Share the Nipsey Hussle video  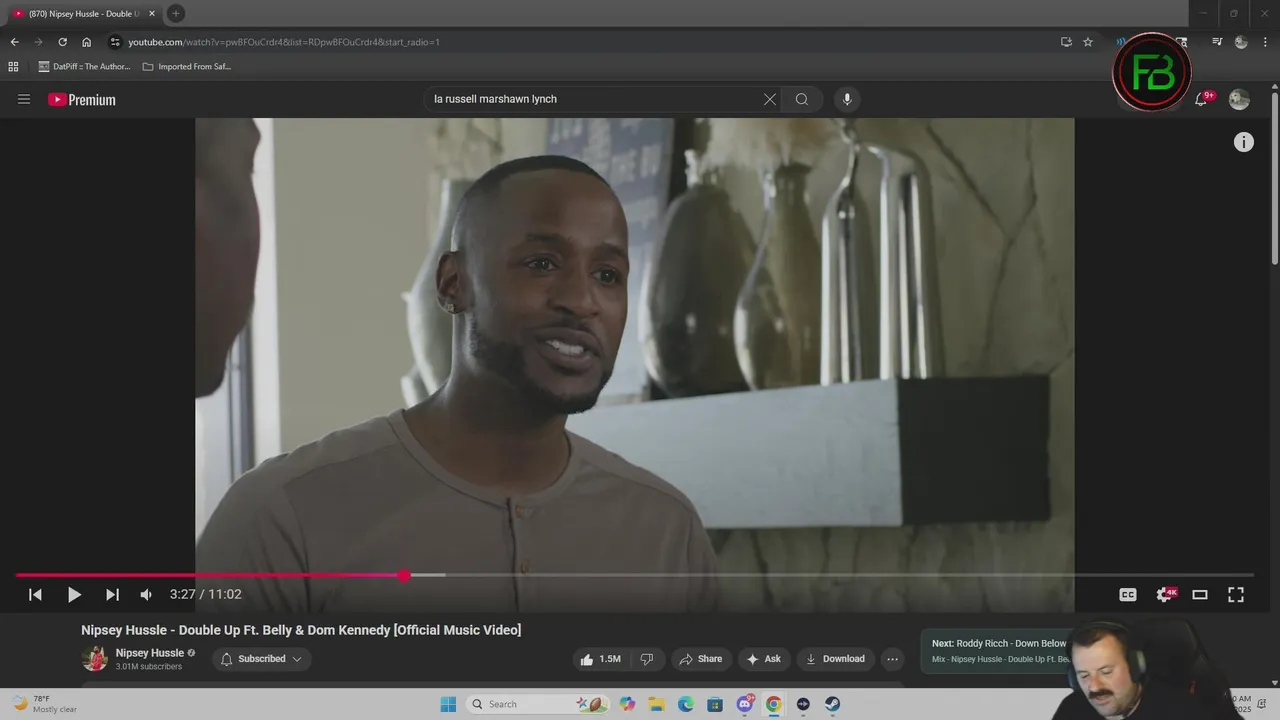[700, 659]
